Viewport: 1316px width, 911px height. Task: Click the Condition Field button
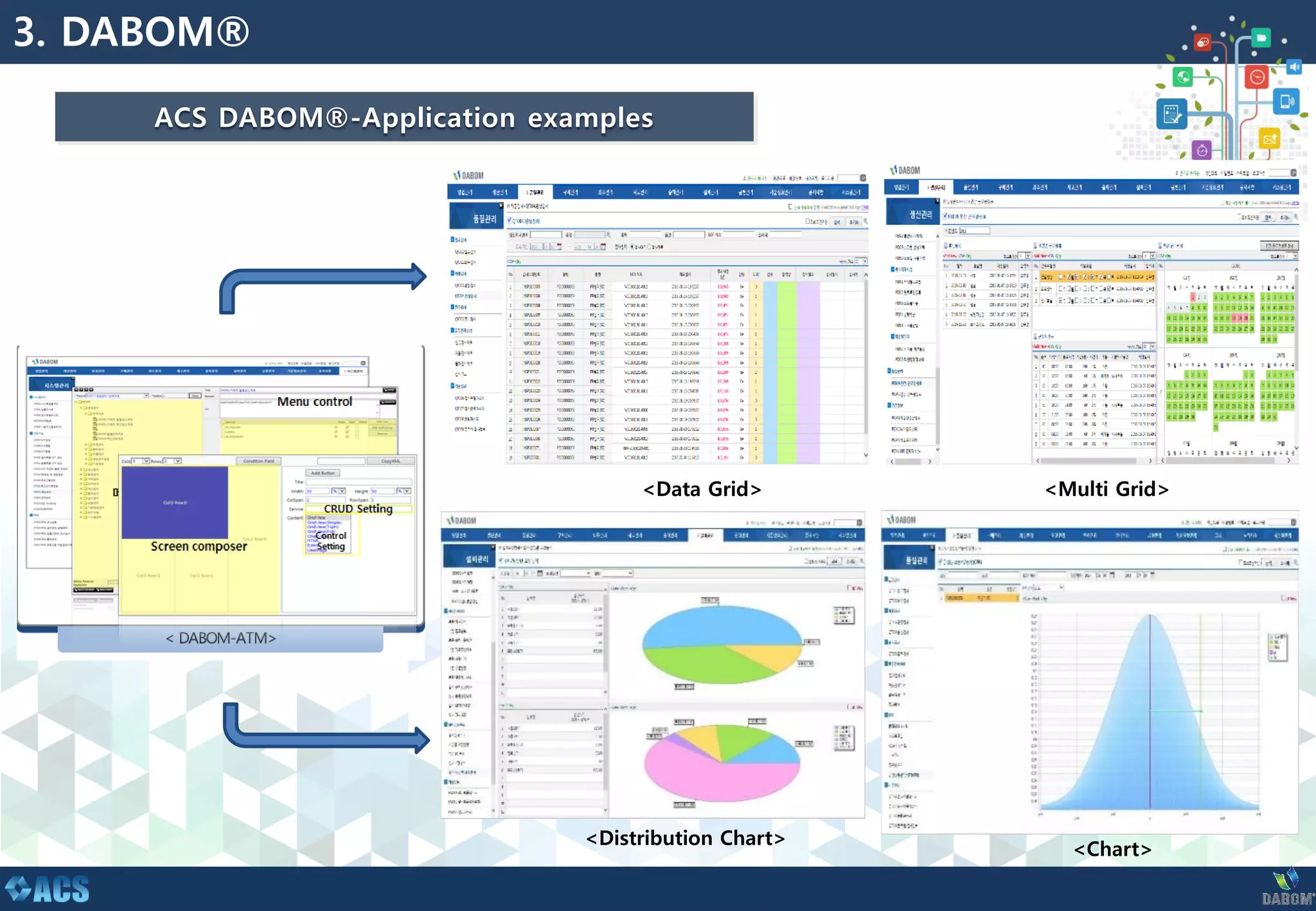click(258, 461)
